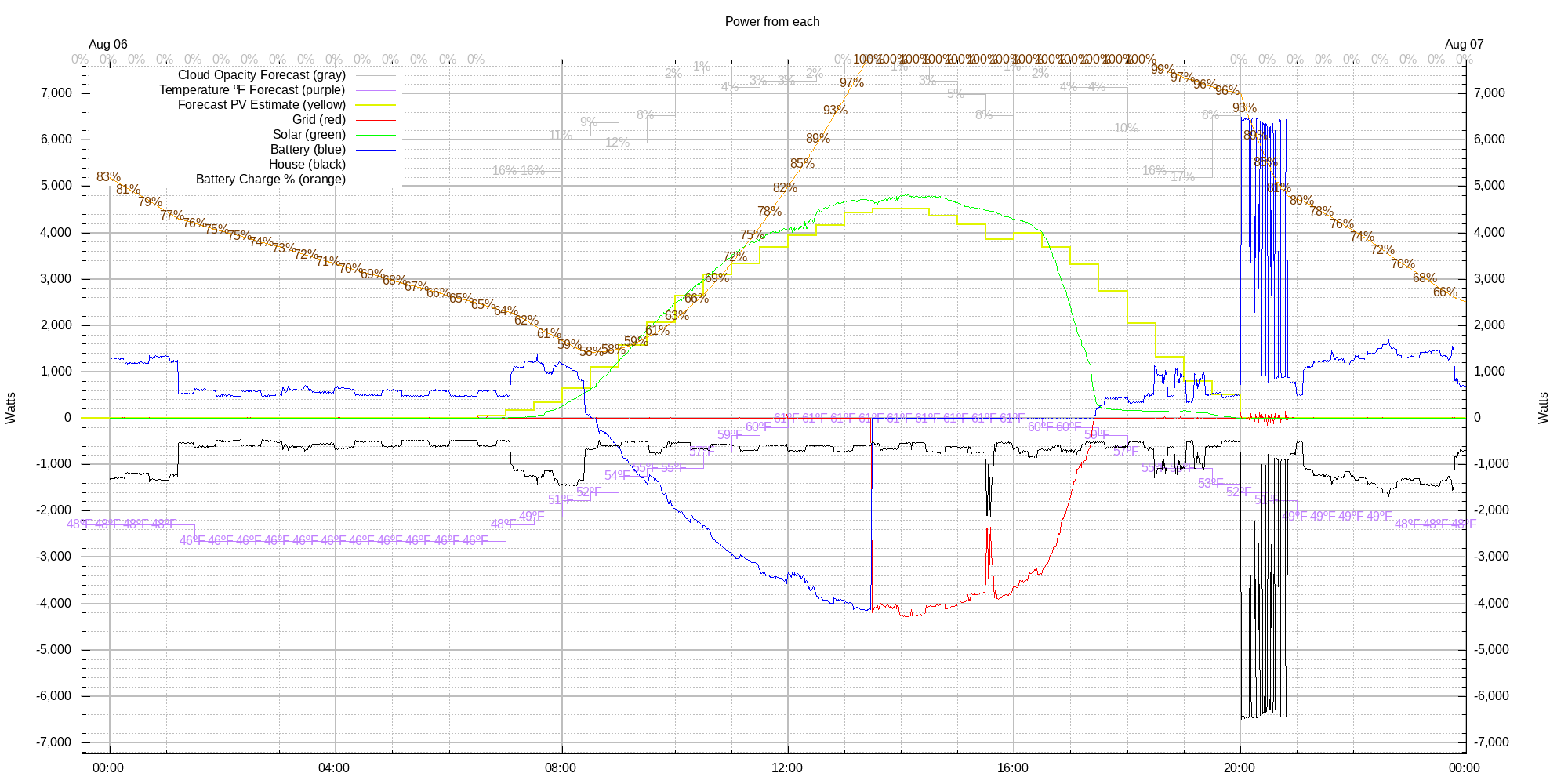Toggle the Cloud Opacity Forecast legend entry

tap(261, 75)
